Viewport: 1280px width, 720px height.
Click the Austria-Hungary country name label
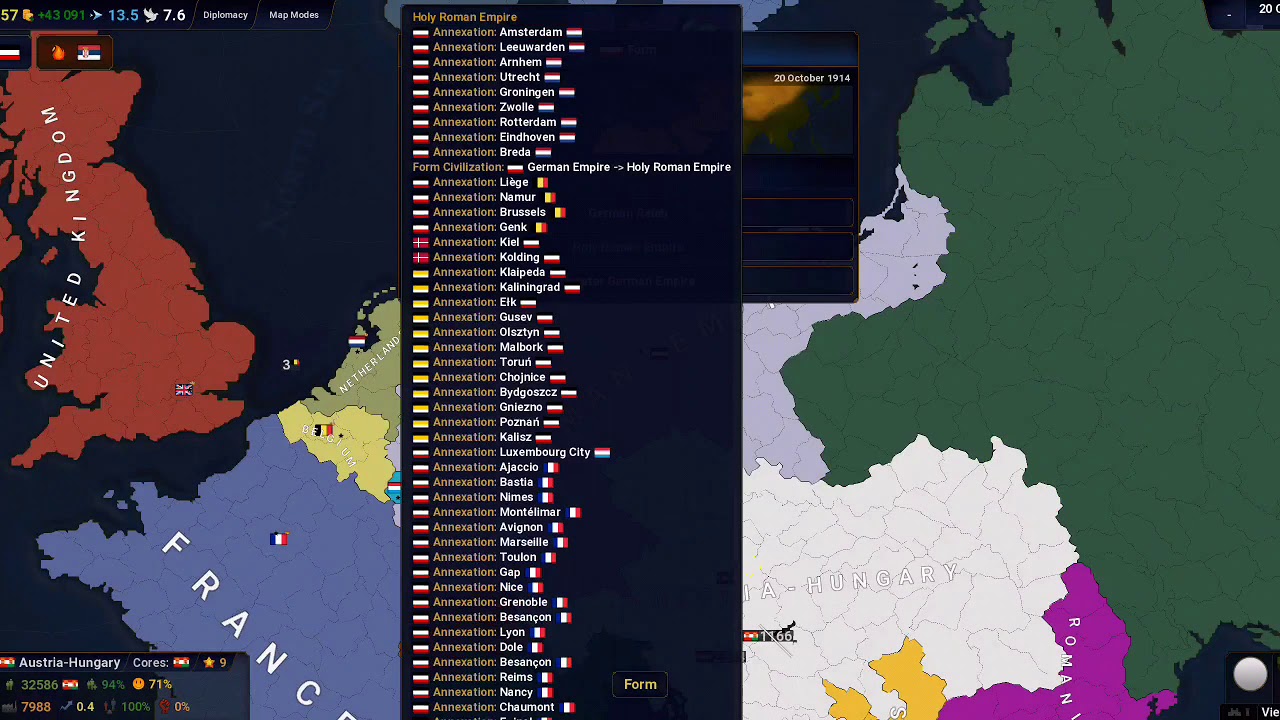[69, 662]
